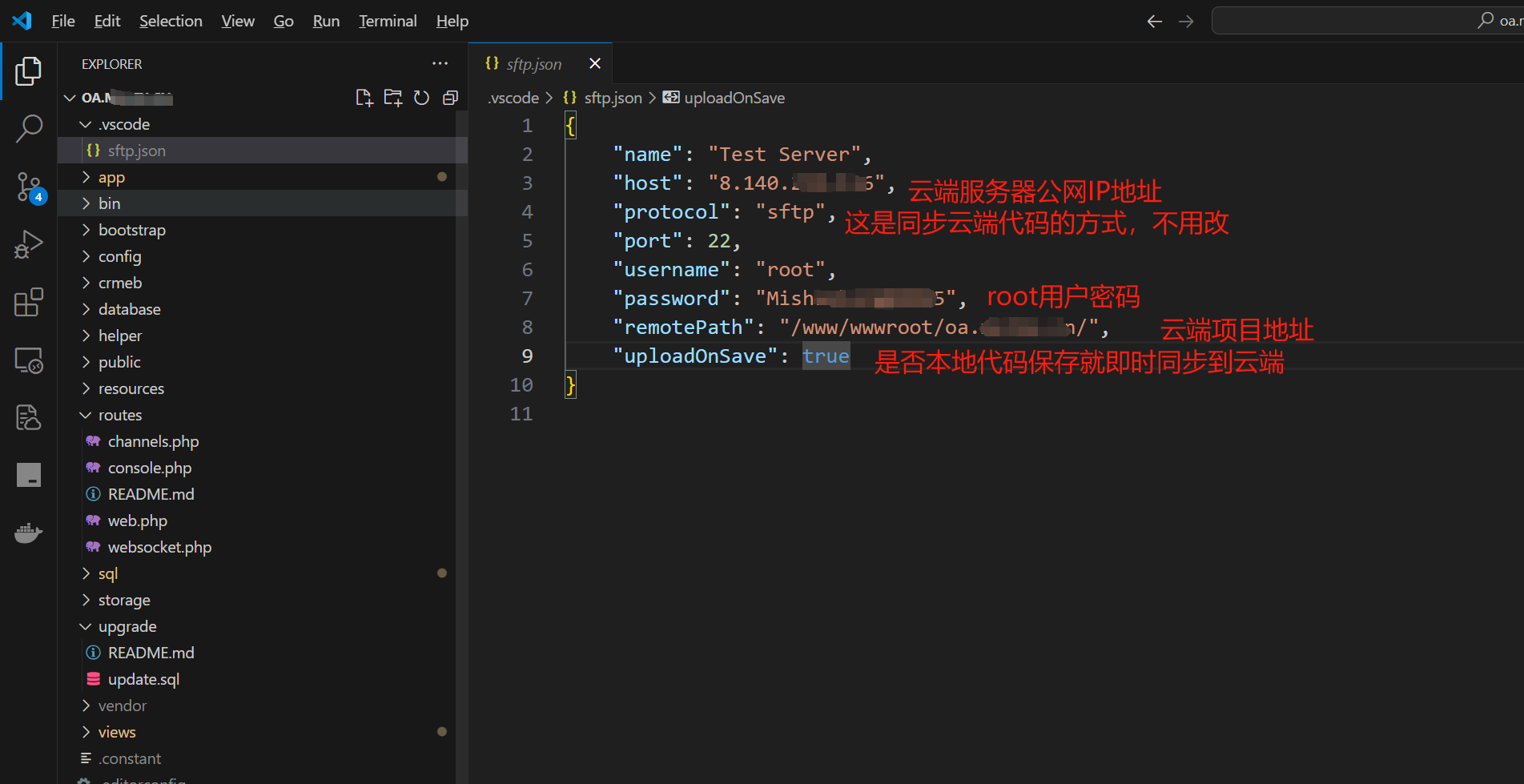Open the .constant file
Image resolution: width=1524 pixels, height=784 pixels.
tap(263, 758)
